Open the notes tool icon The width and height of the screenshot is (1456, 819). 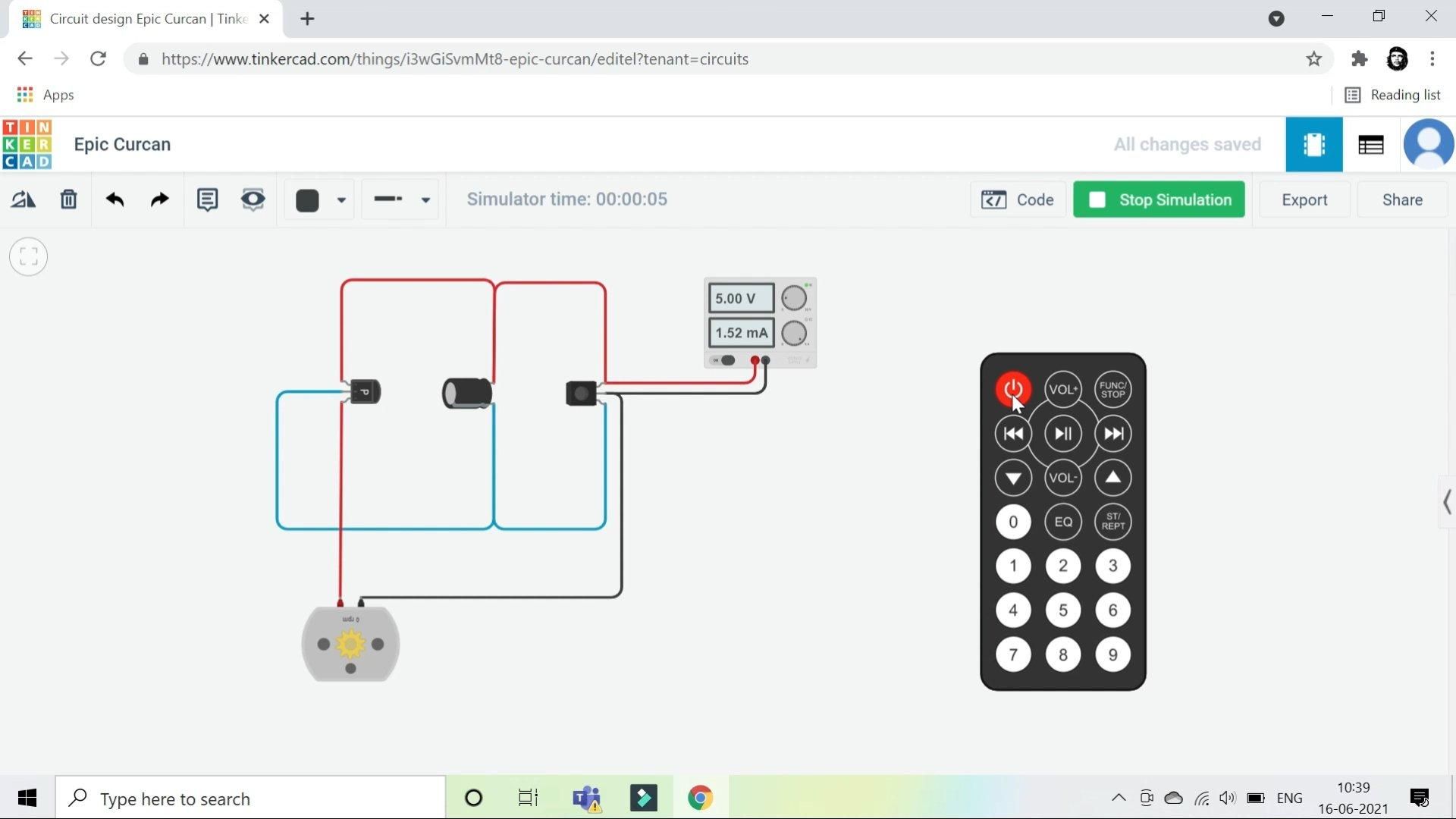(x=207, y=199)
